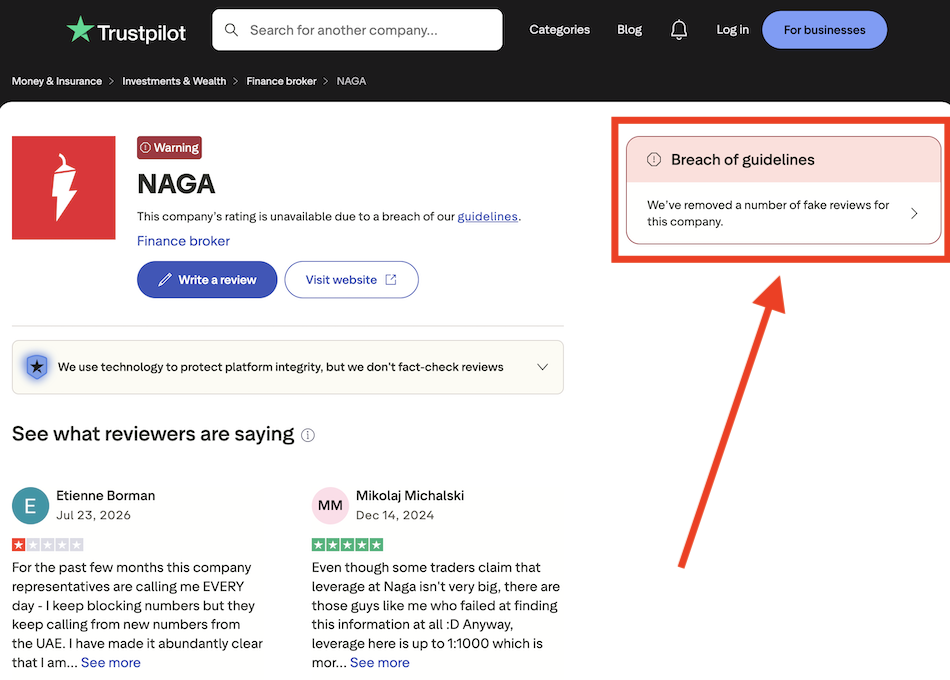Click Log in
The image size is (950, 680).
click(732, 30)
